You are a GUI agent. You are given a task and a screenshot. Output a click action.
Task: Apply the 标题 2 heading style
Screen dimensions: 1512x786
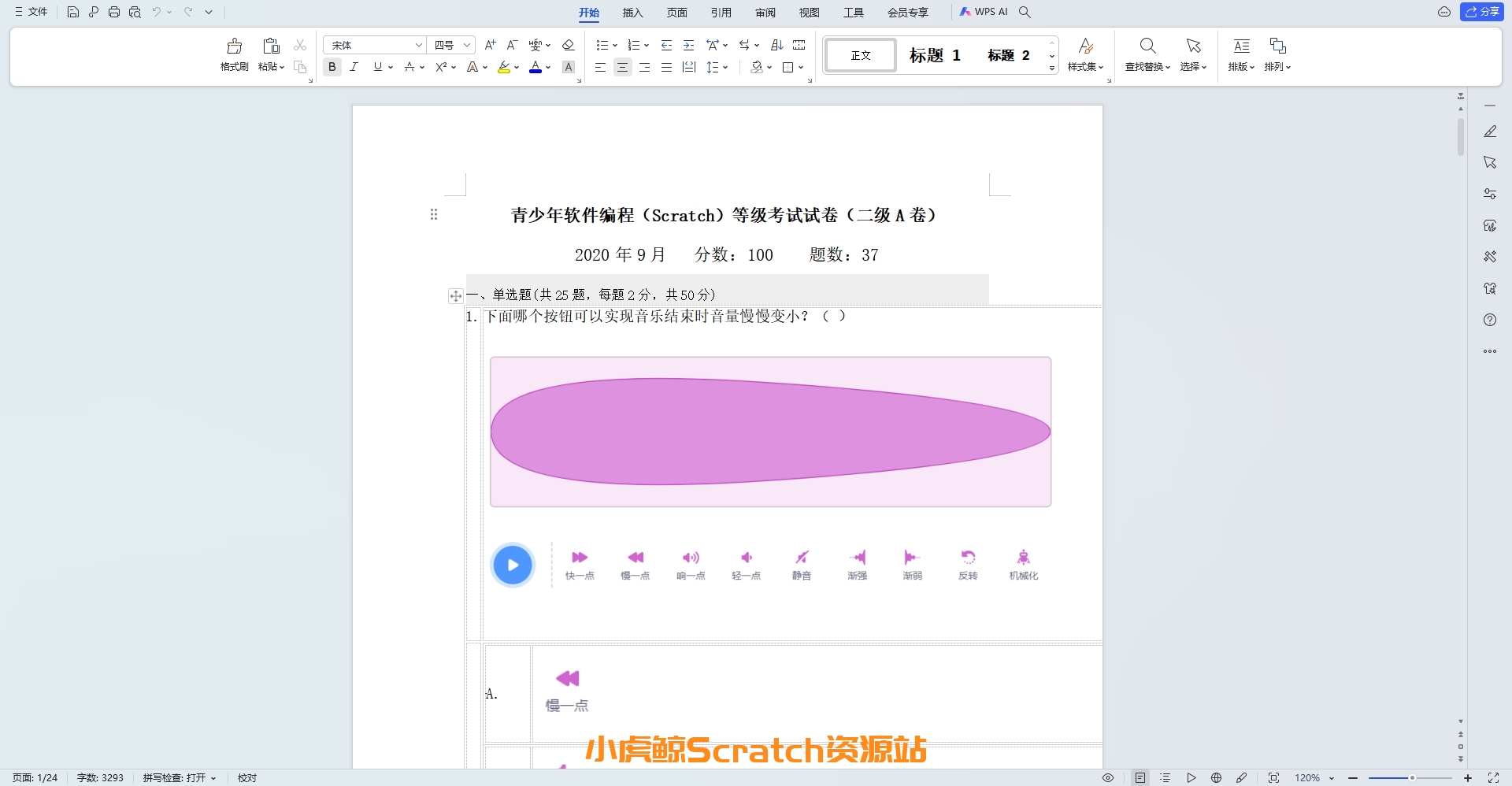click(x=1009, y=55)
